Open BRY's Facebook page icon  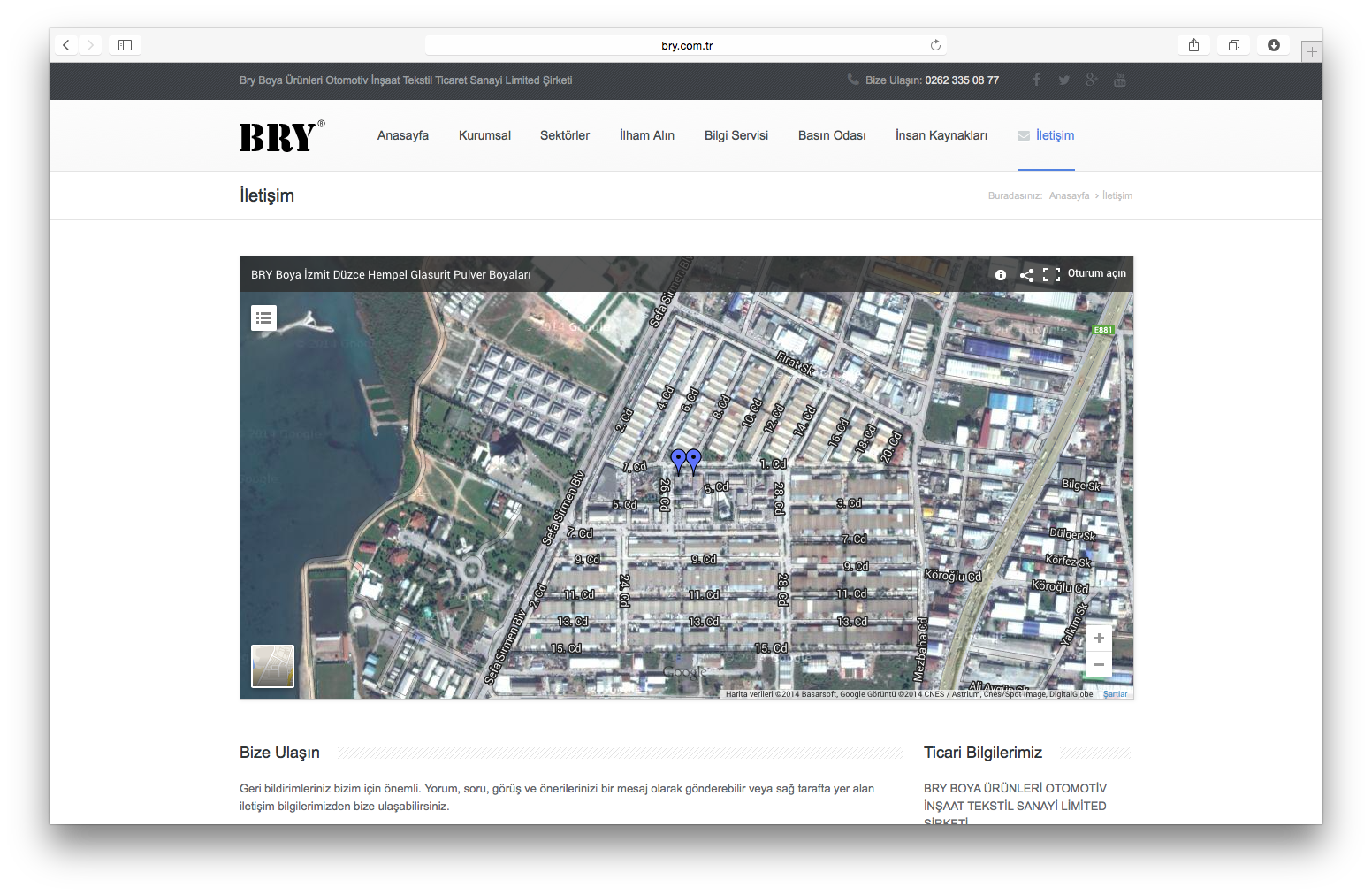[x=1036, y=80]
